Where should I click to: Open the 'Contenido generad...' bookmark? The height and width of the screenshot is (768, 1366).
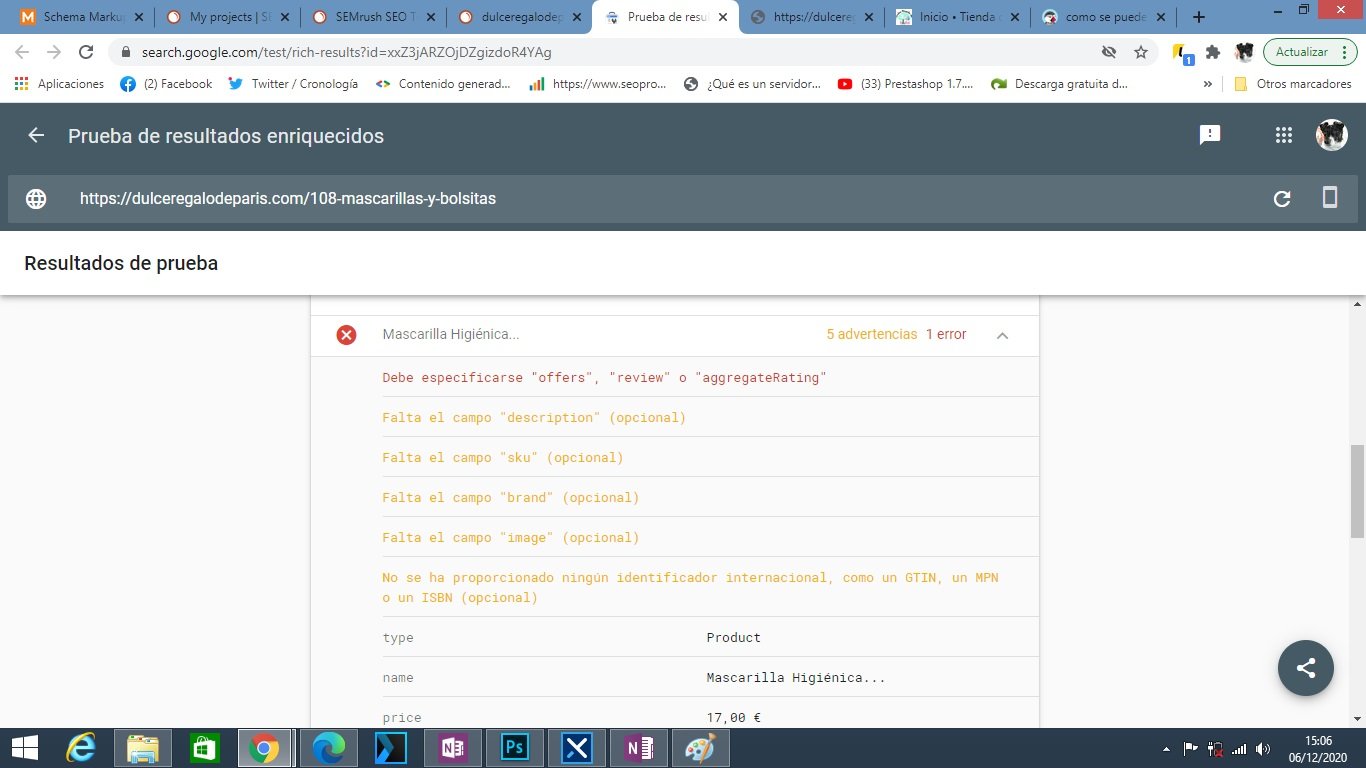pos(443,84)
